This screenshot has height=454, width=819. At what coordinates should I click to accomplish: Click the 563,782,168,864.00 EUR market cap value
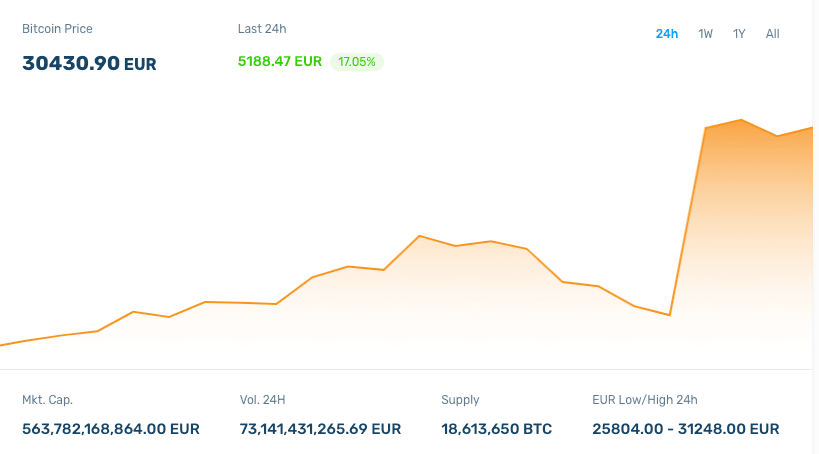coord(111,429)
